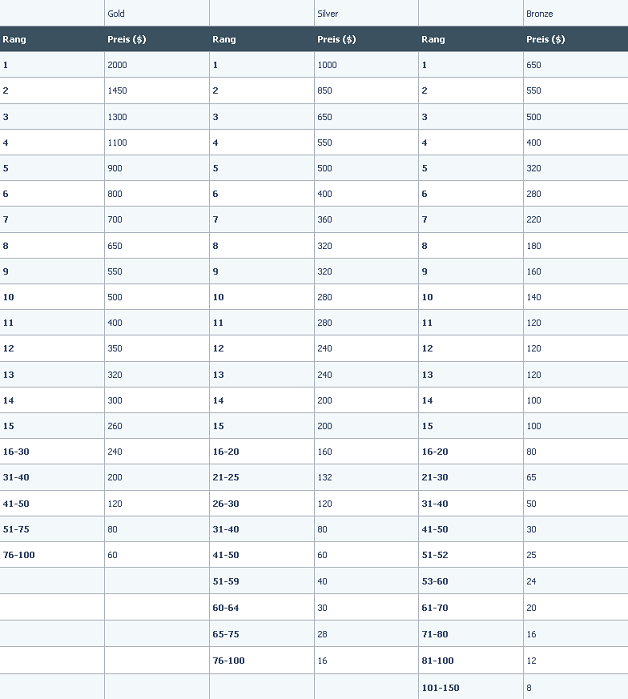This screenshot has height=699, width=628.
Task: Click the first Rang header in dark bar
Action: [14, 39]
